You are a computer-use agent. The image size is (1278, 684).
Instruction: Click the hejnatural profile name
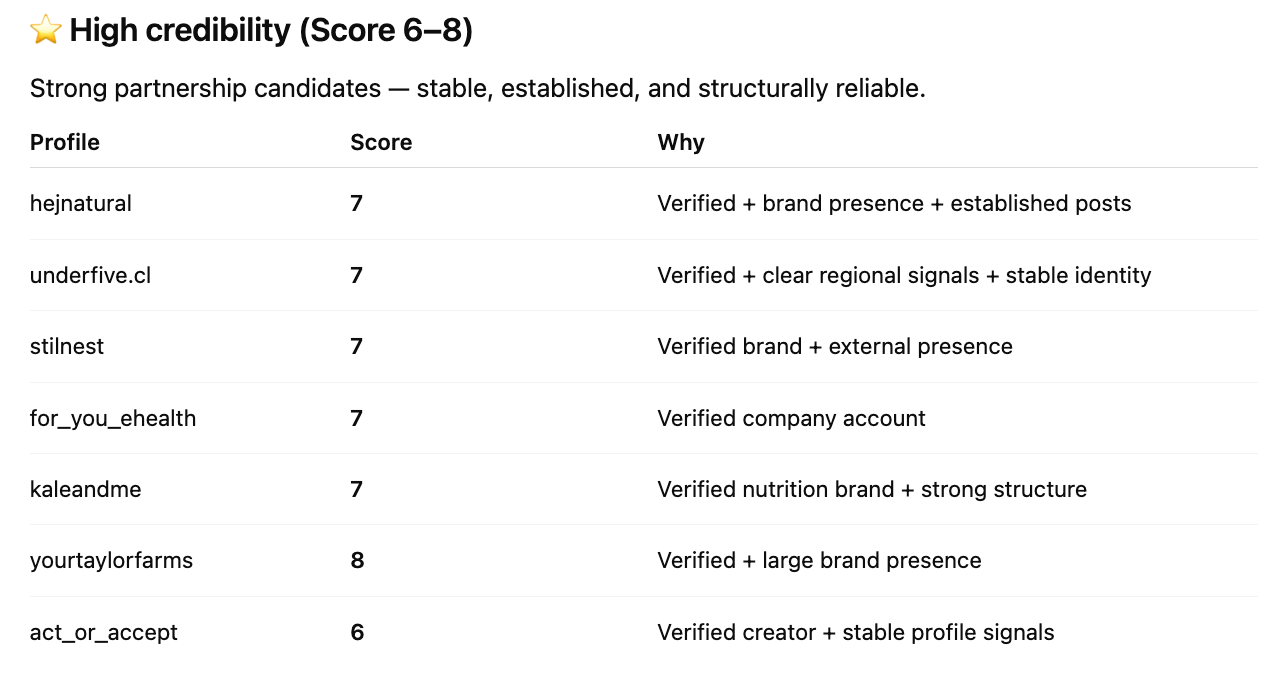[x=81, y=203]
